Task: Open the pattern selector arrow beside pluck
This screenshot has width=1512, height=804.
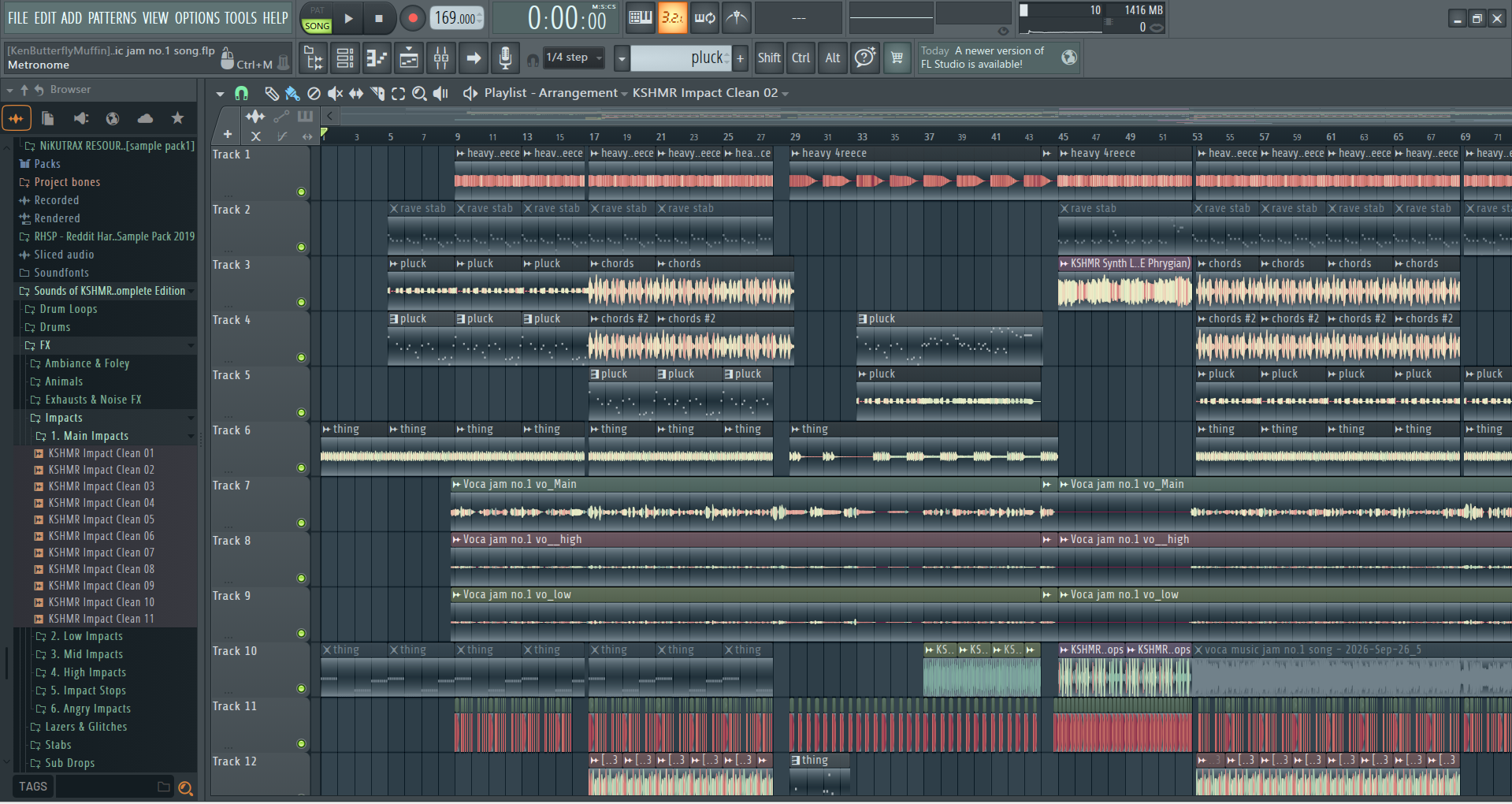Action: pyautogui.click(x=622, y=58)
